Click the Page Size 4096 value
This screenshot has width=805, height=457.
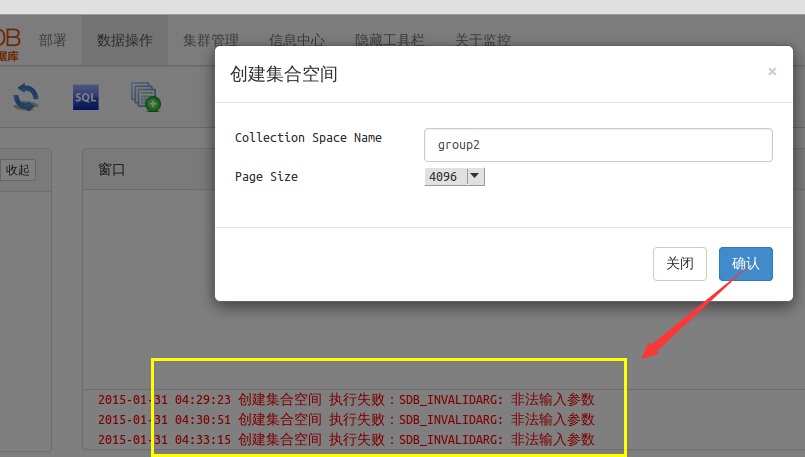(443, 176)
